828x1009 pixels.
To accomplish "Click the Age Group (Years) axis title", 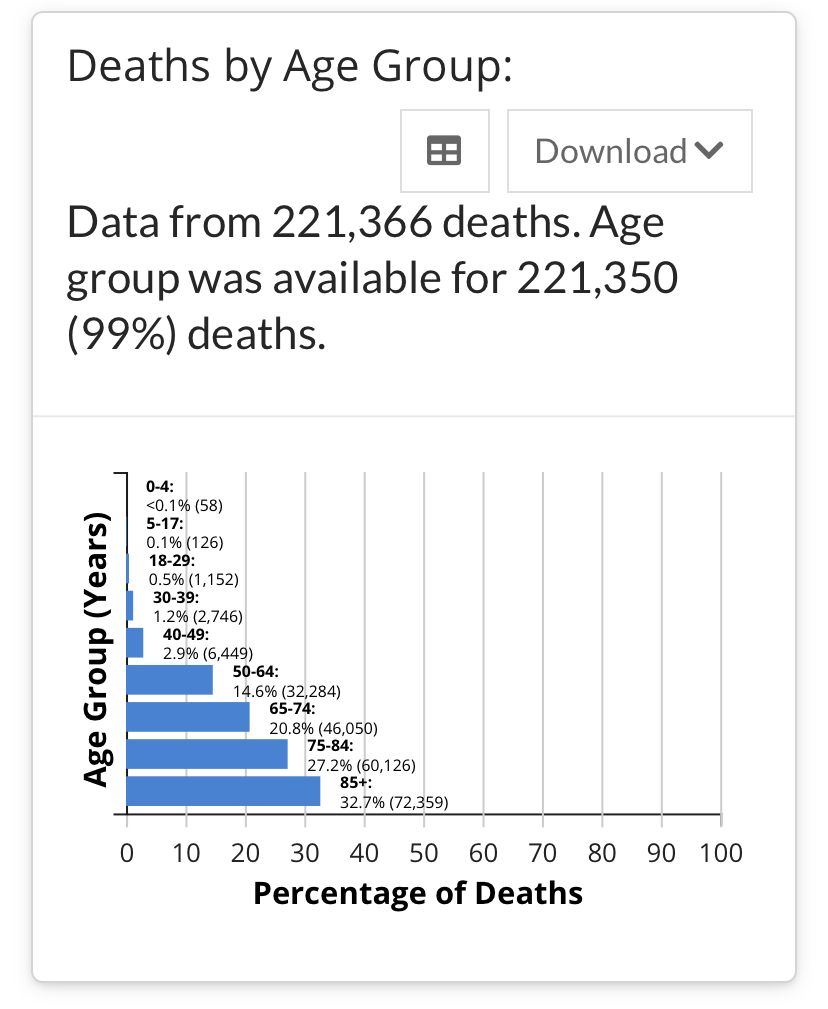I will click(x=96, y=649).
